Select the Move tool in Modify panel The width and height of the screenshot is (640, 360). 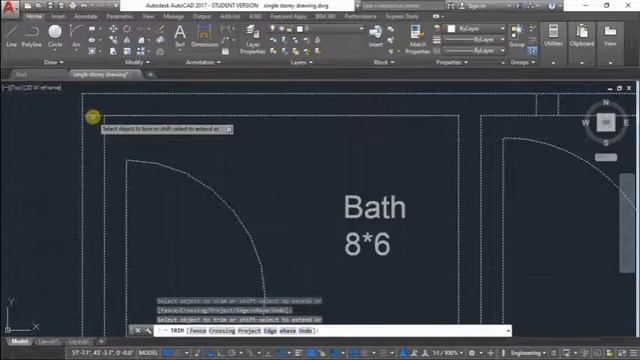tap(113, 29)
